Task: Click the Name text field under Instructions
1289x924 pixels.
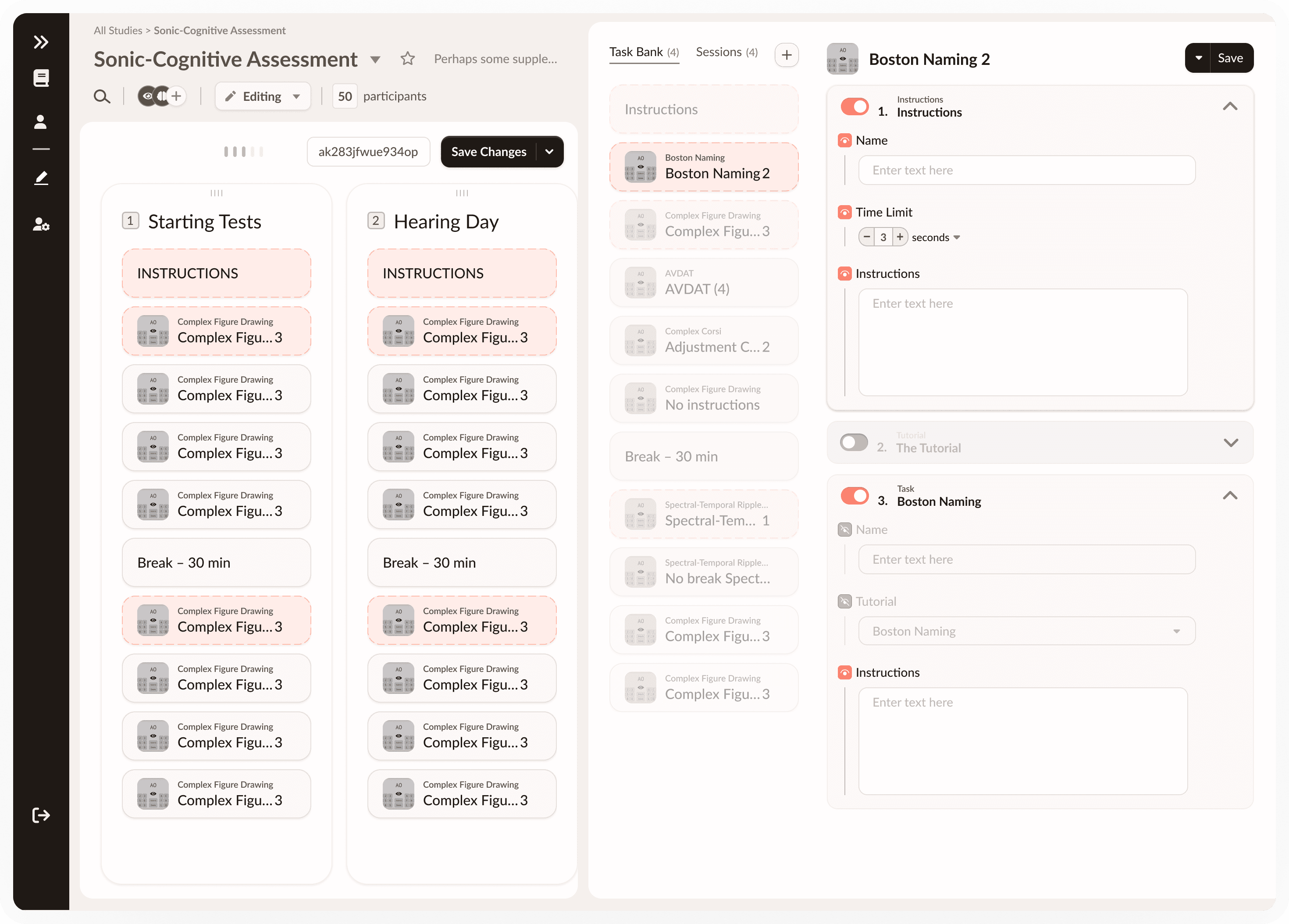Action: [x=1026, y=170]
